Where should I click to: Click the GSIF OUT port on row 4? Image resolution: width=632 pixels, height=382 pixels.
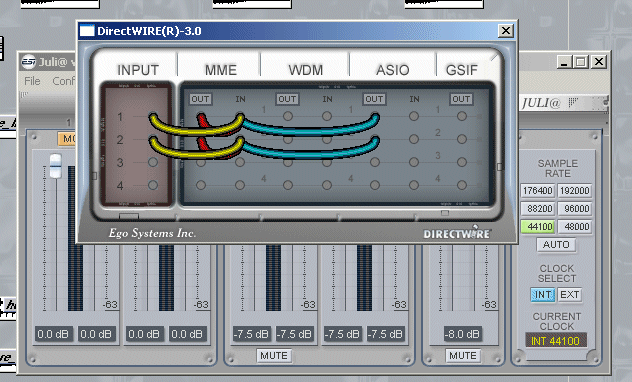pos(462,185)
